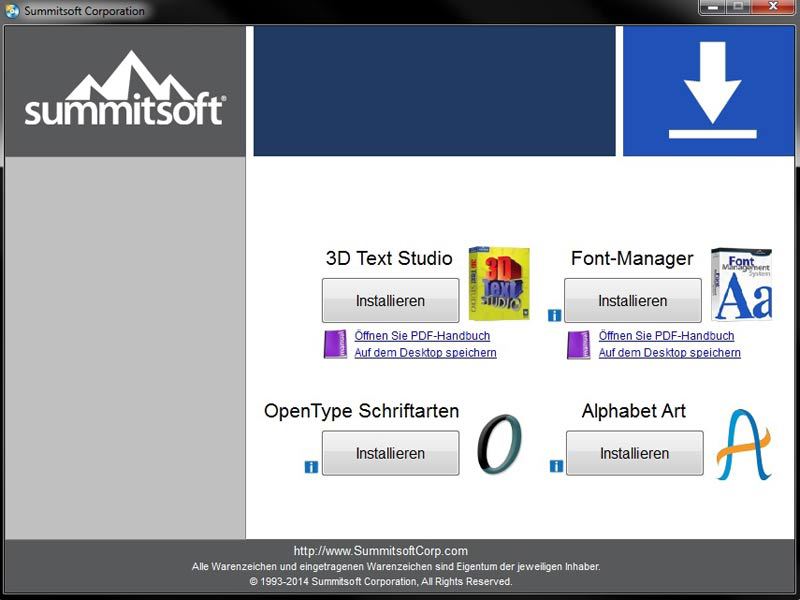Image resolution: width=800 pixels, height=600 pixels.
Task: Install 3D Text Studio
Action: coord(390,300)
